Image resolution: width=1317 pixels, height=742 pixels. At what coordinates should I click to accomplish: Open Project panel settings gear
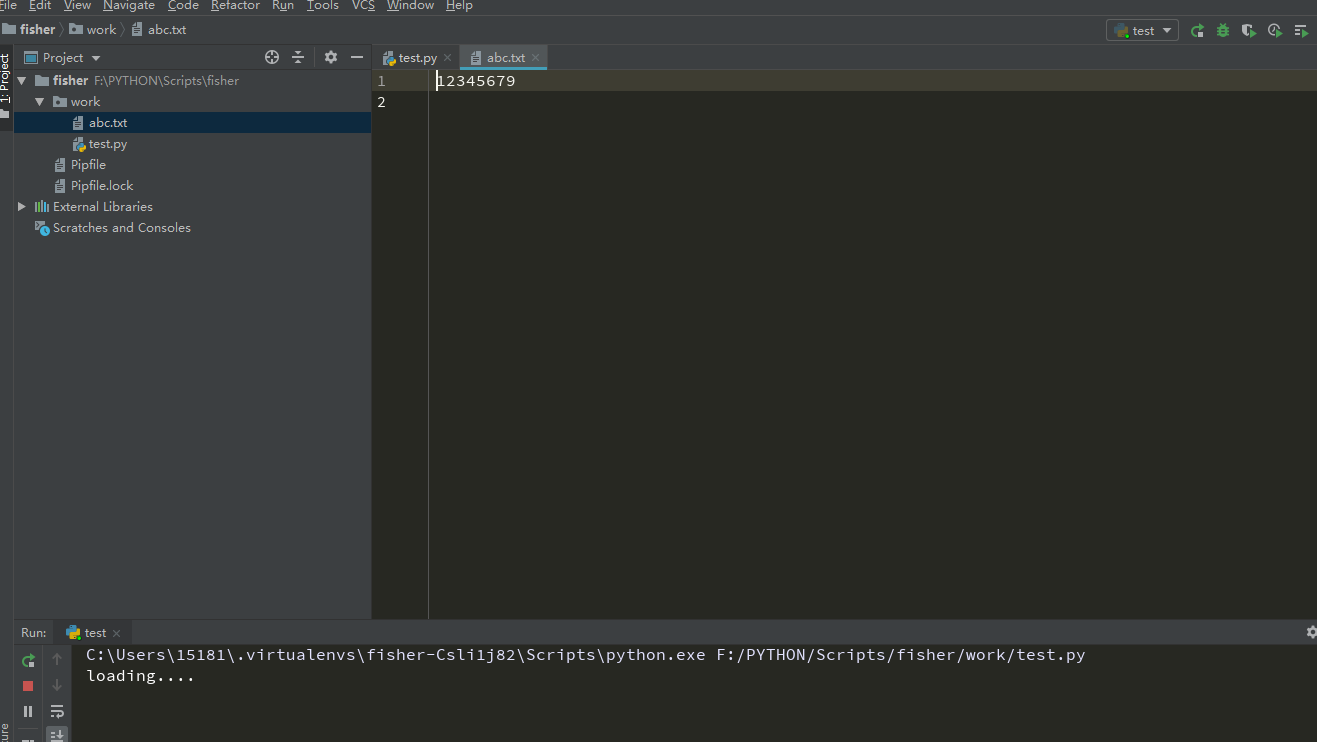[330, 57]
